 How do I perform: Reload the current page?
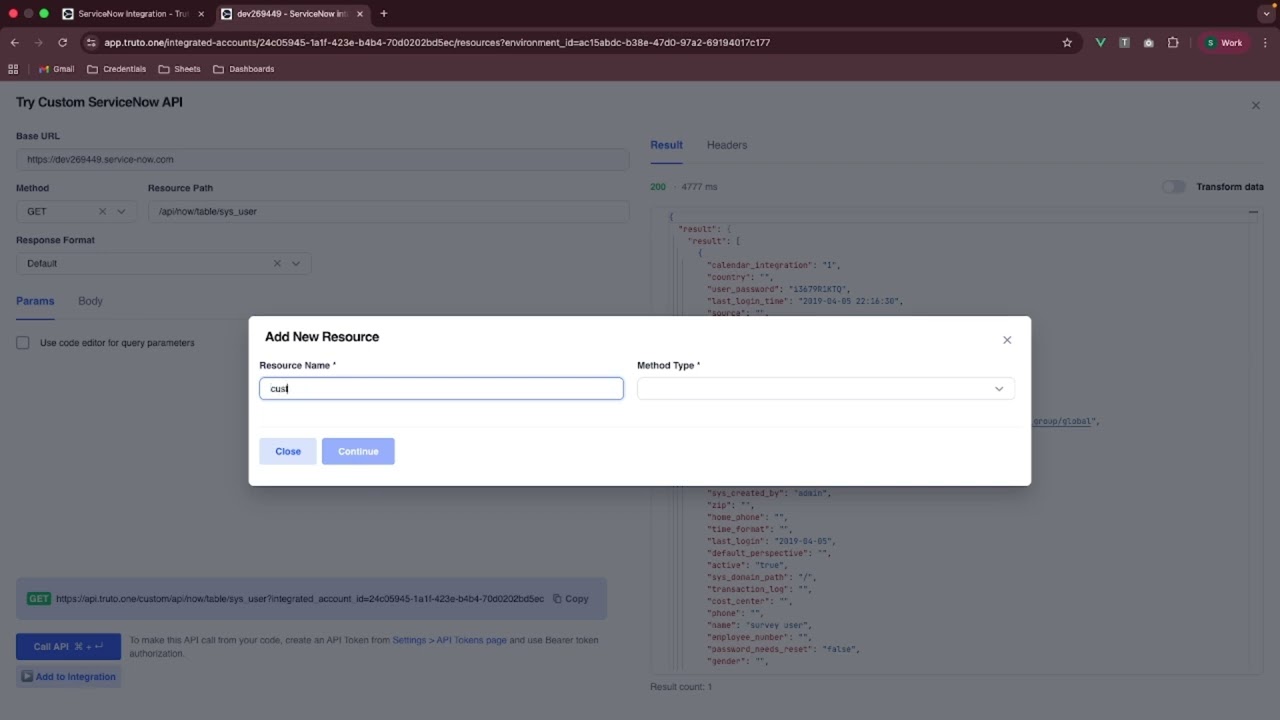(x=62, y=43)
